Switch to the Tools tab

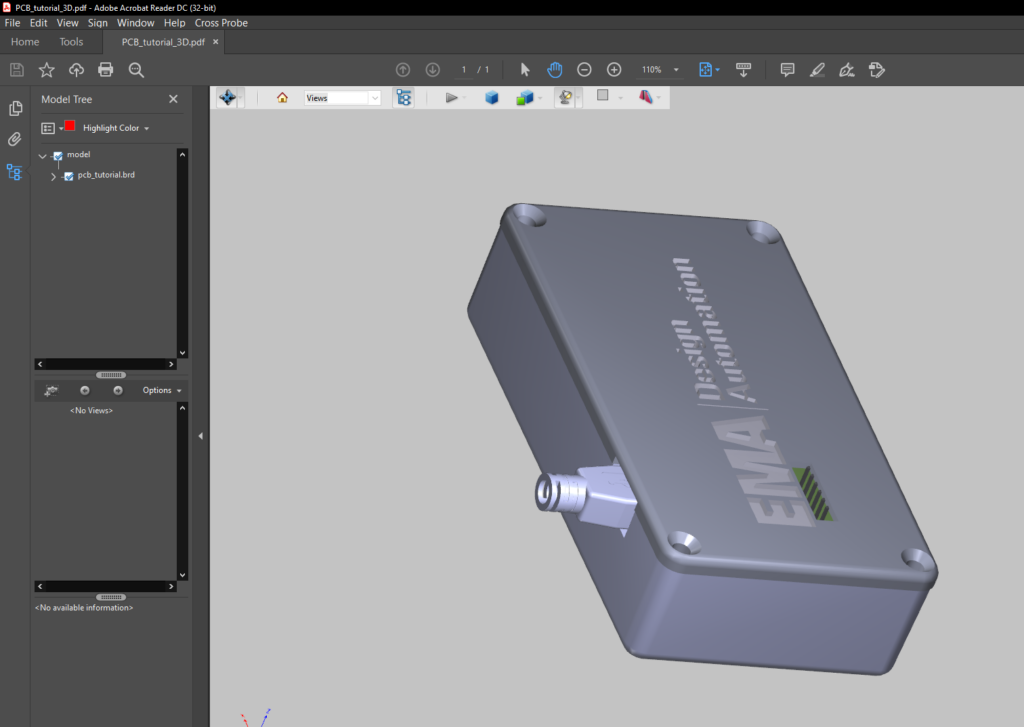tap(71, 42)
